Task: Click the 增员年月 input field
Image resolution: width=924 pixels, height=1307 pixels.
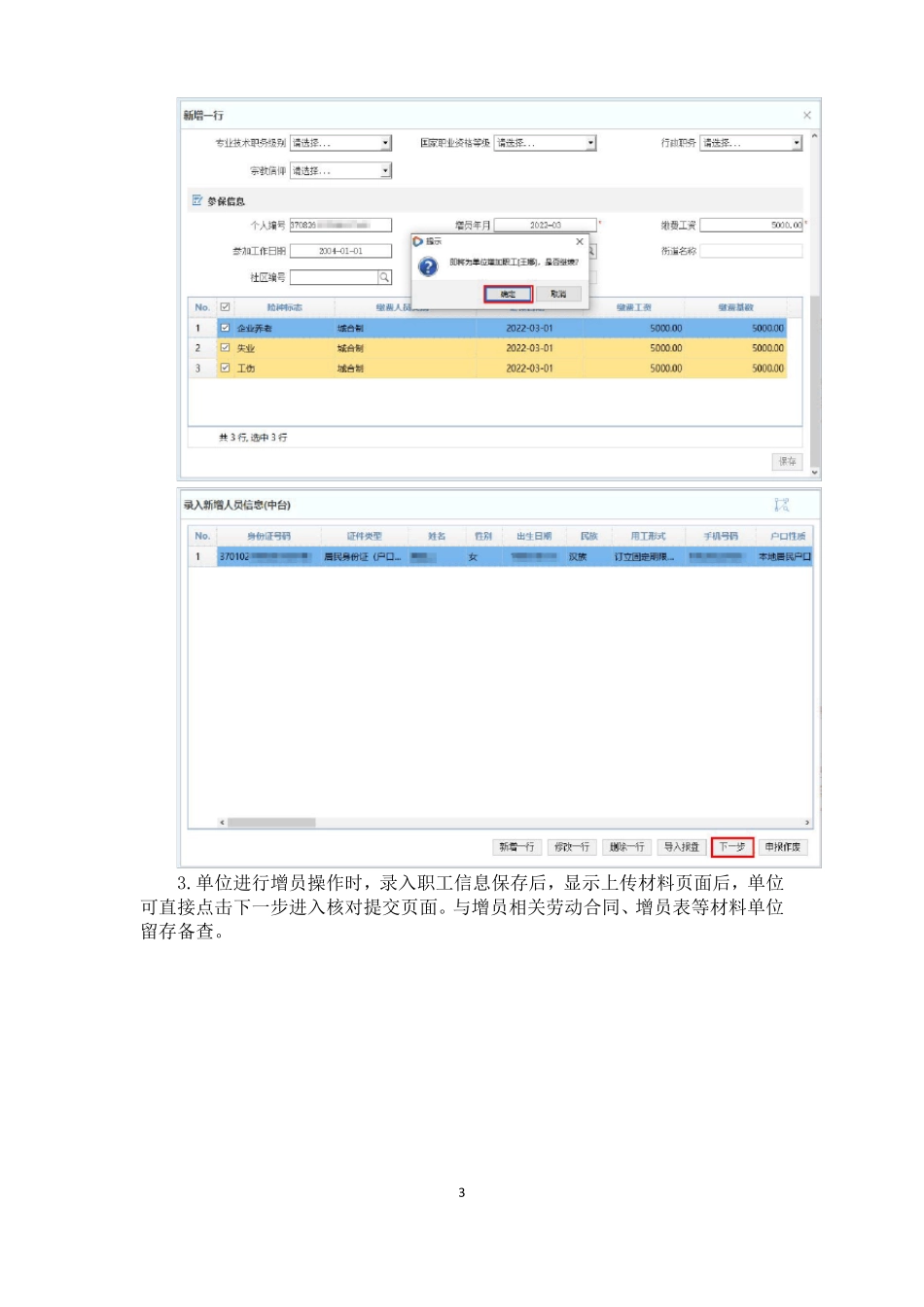Action: (x=545, y=225)
